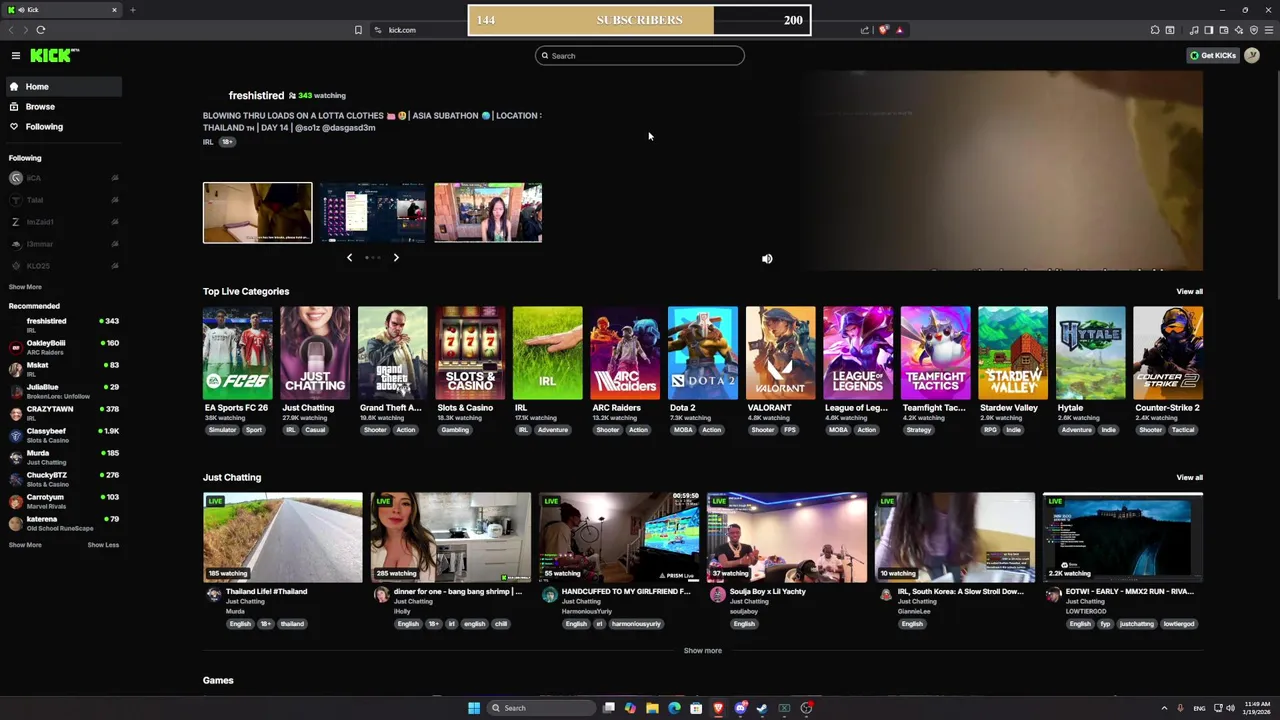This screenshot has height=720, width=1280.
Task: Click Windows taskbar Search box
Action: (542, 708)
